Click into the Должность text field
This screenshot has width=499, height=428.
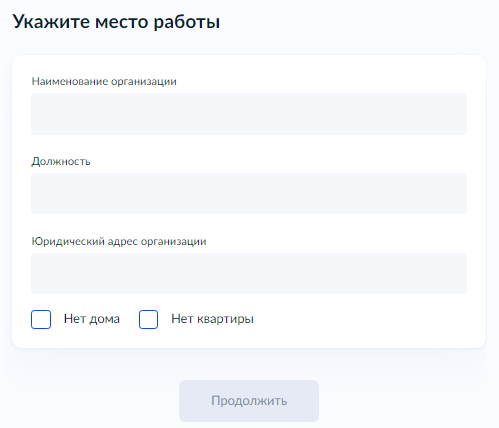(249, 193)
